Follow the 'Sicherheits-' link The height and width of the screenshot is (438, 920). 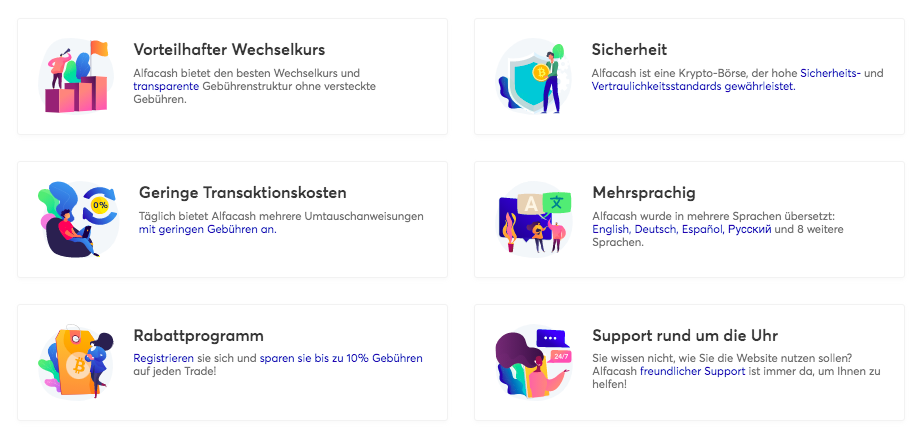pos(830,73)
